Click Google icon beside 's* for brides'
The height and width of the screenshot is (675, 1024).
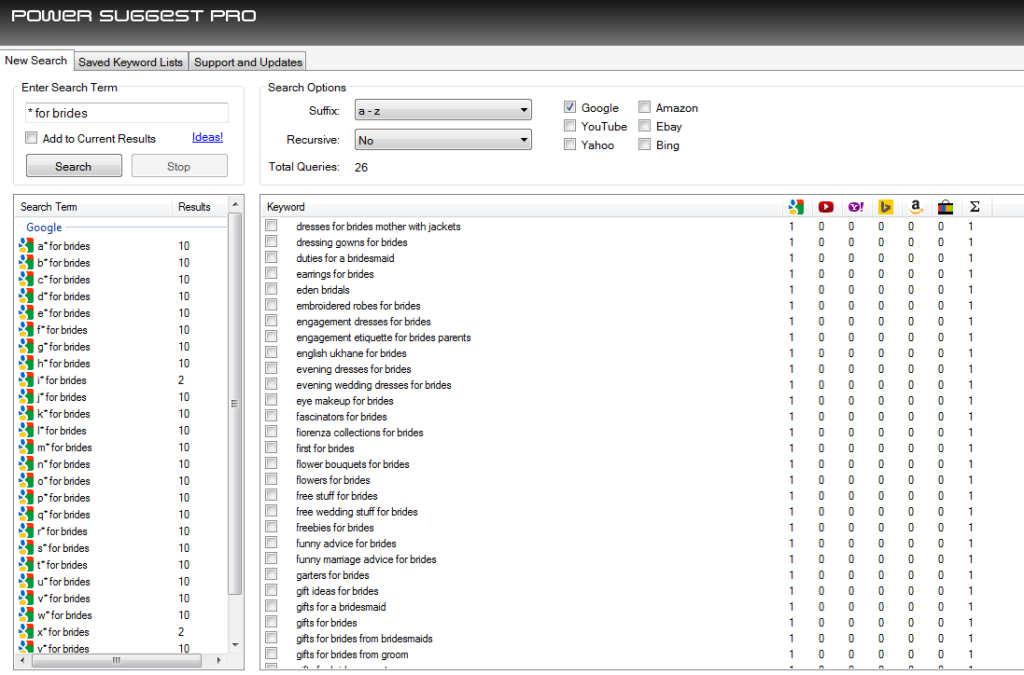(x=26, y=548)
